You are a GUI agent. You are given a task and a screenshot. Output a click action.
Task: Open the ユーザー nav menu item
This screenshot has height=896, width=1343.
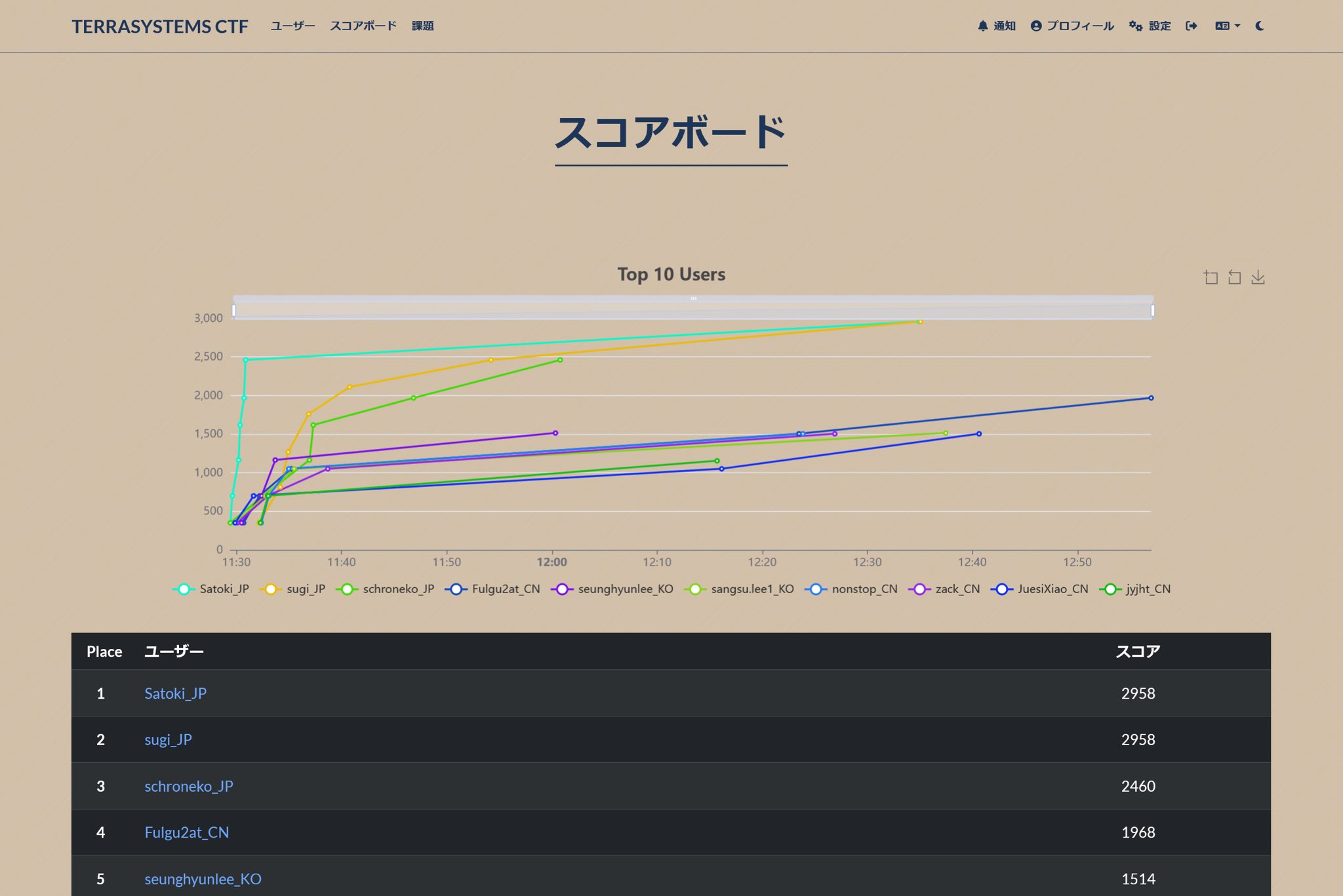click(x=292, y=26)
